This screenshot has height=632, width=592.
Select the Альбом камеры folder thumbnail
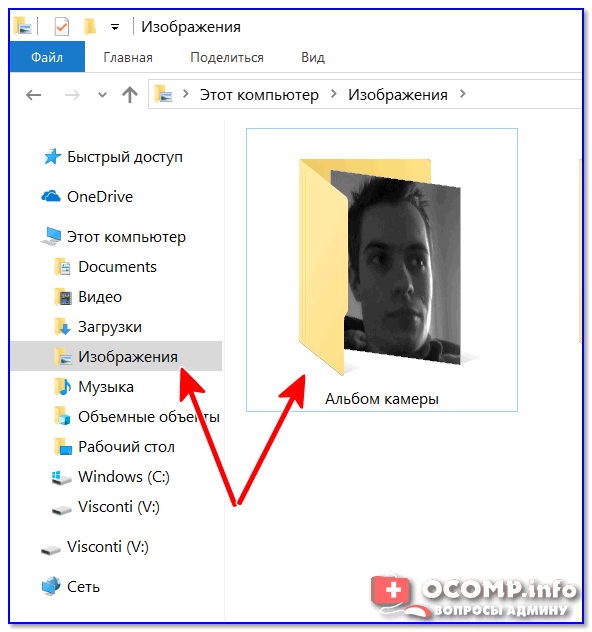[382, 270]
